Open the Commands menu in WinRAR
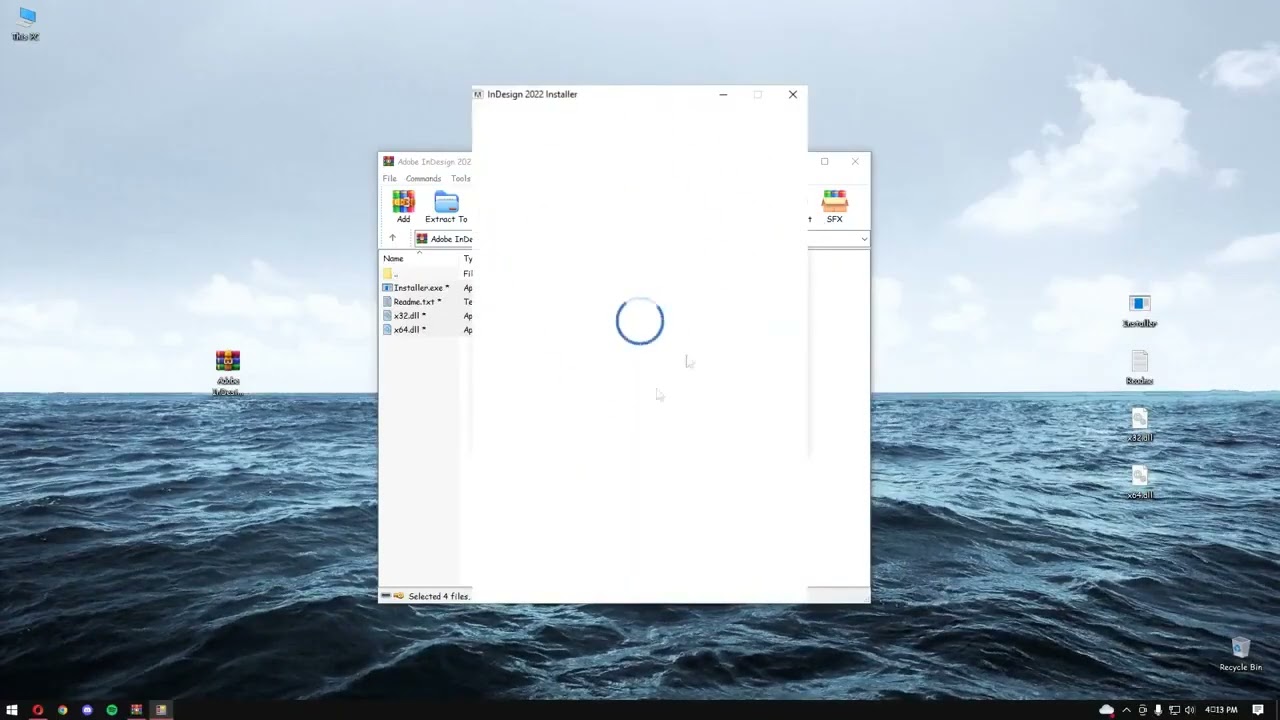This screenshot has width=1280, height=720. pos(423,179)
